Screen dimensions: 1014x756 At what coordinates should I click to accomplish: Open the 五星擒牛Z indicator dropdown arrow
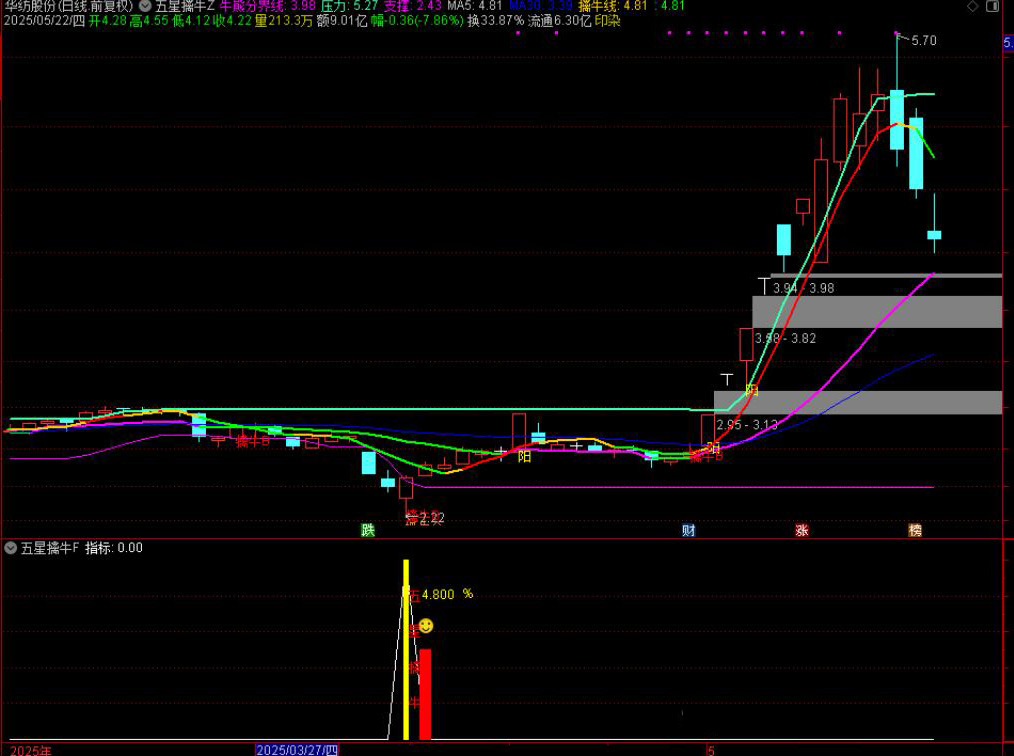pos(145,6)
